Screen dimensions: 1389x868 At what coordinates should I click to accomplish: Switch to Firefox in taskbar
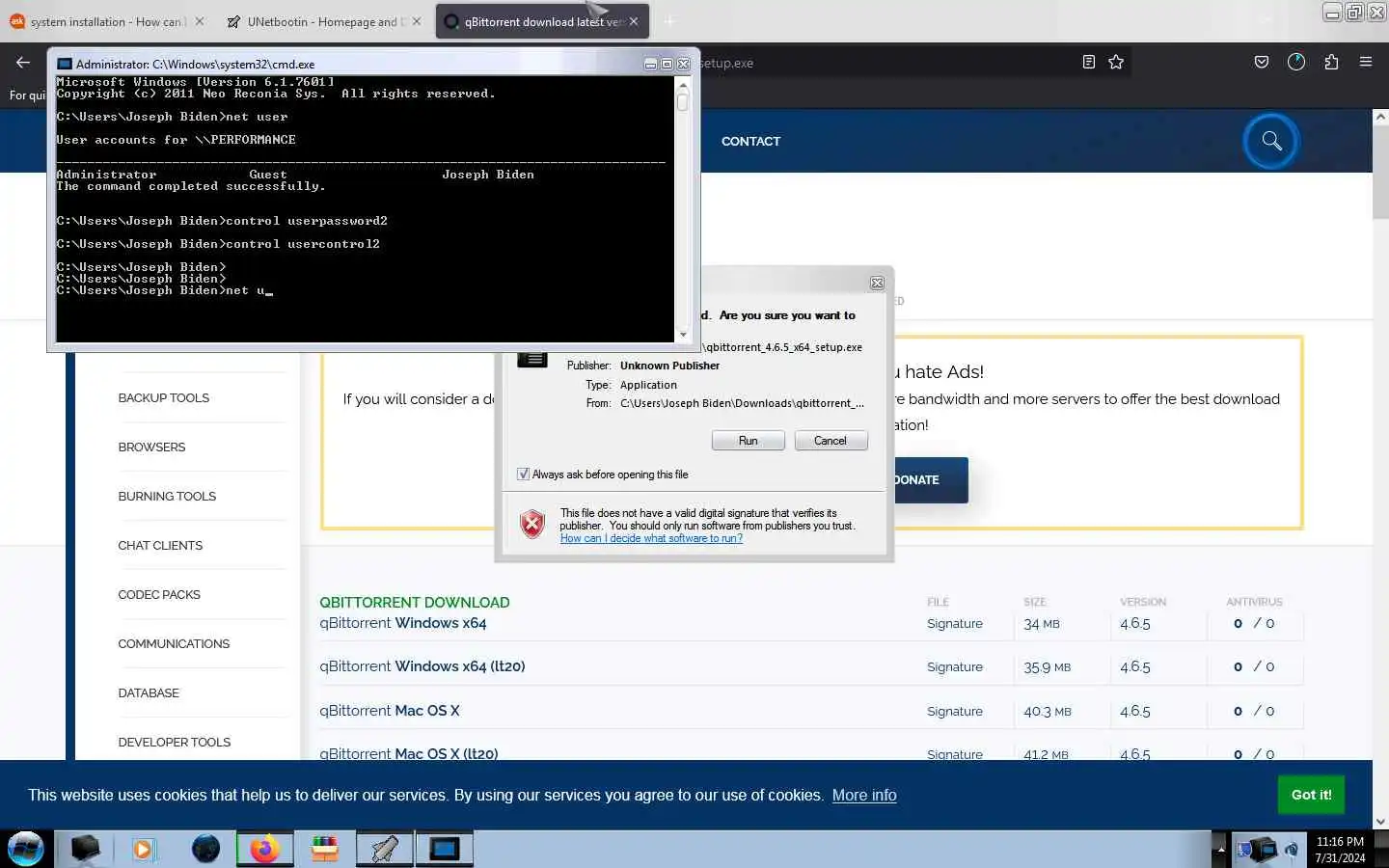point(264,849)
